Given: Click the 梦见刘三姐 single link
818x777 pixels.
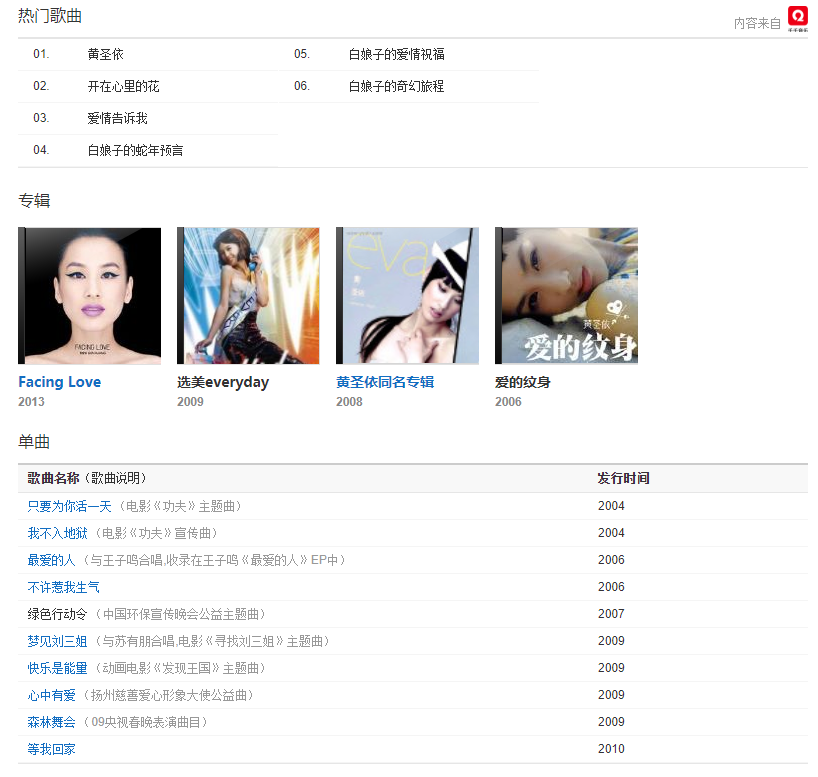Looking at the screenshot, I should [57, 641].
